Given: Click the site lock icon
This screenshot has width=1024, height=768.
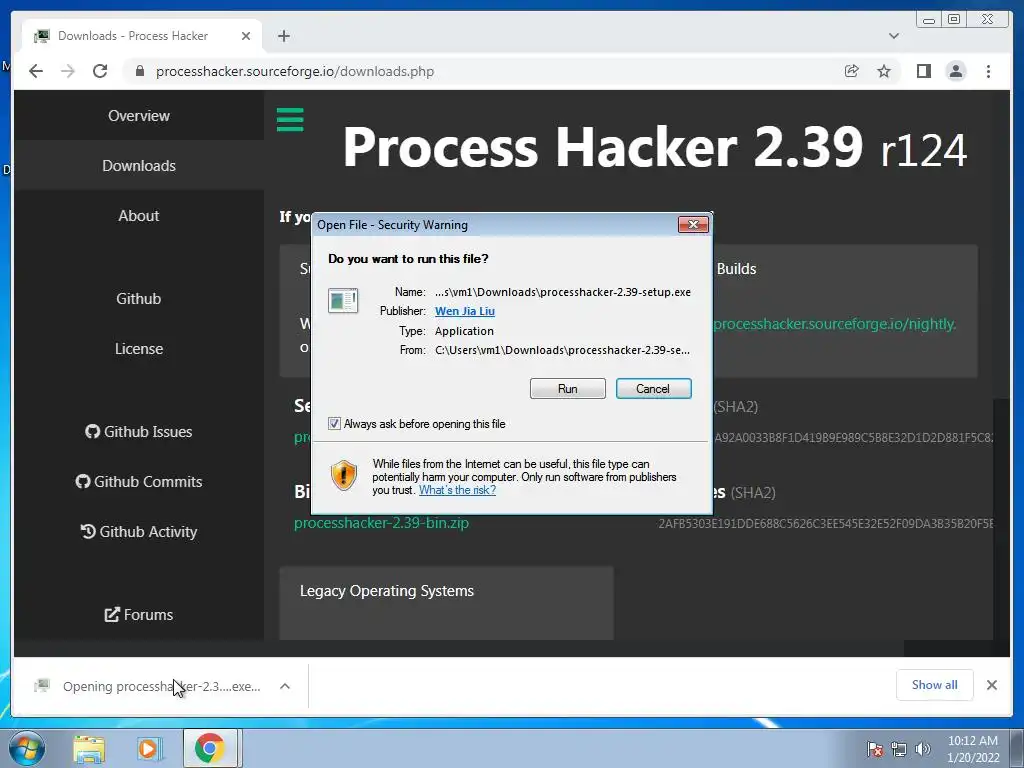Looking at the screenshot, I should [139, 71].
